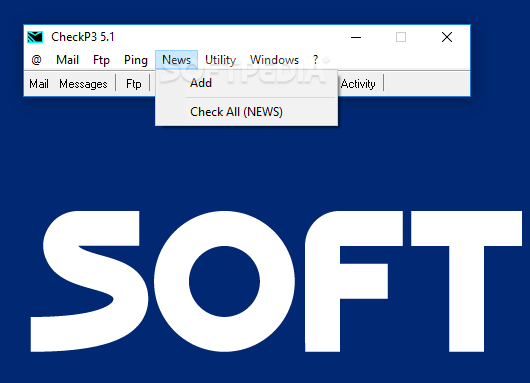This screenshot has height=383, width=530.
Task: Click the Messages toolbar button
Action: point(83,84)
